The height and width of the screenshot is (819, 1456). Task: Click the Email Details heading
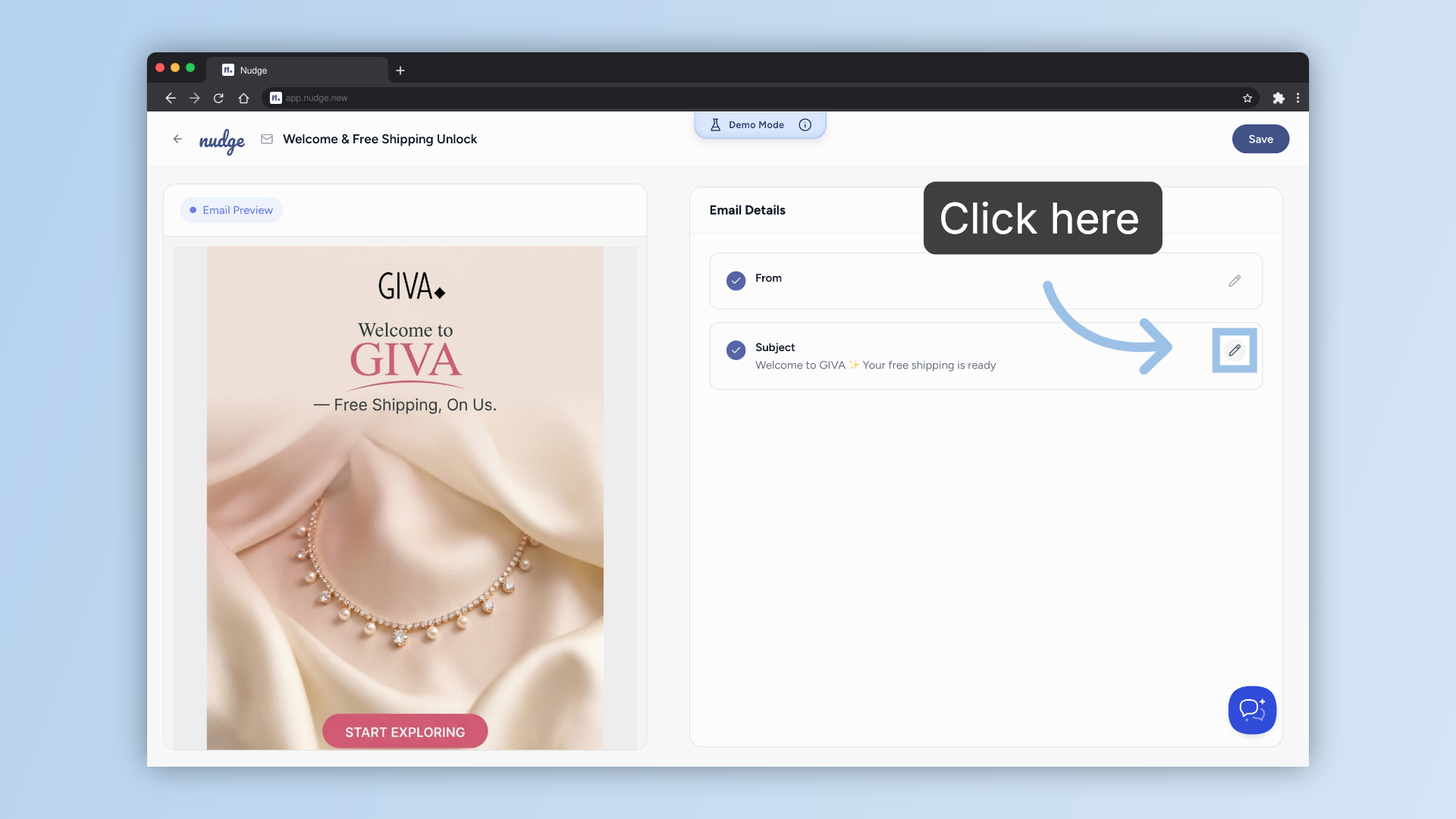(748, 210)
